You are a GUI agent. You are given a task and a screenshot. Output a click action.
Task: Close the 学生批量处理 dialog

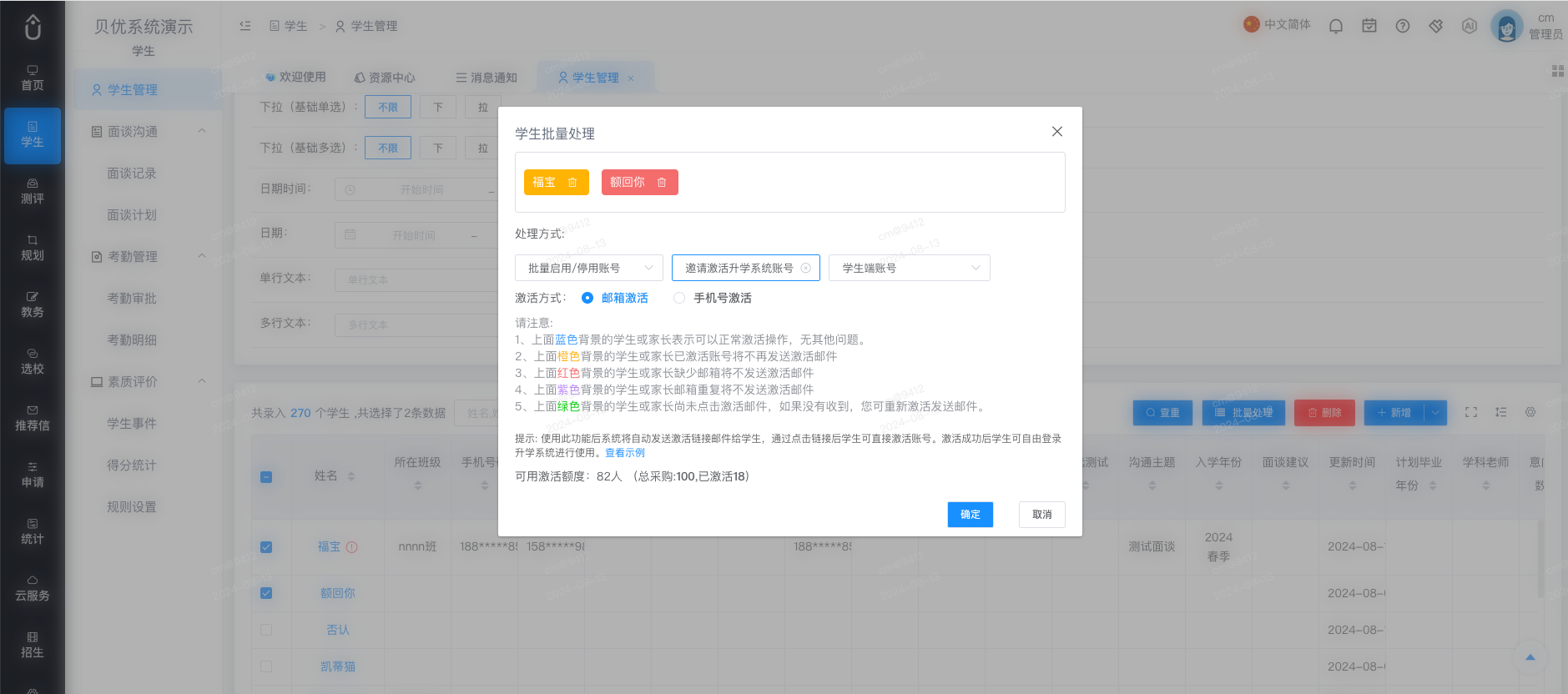point(1057,132)
